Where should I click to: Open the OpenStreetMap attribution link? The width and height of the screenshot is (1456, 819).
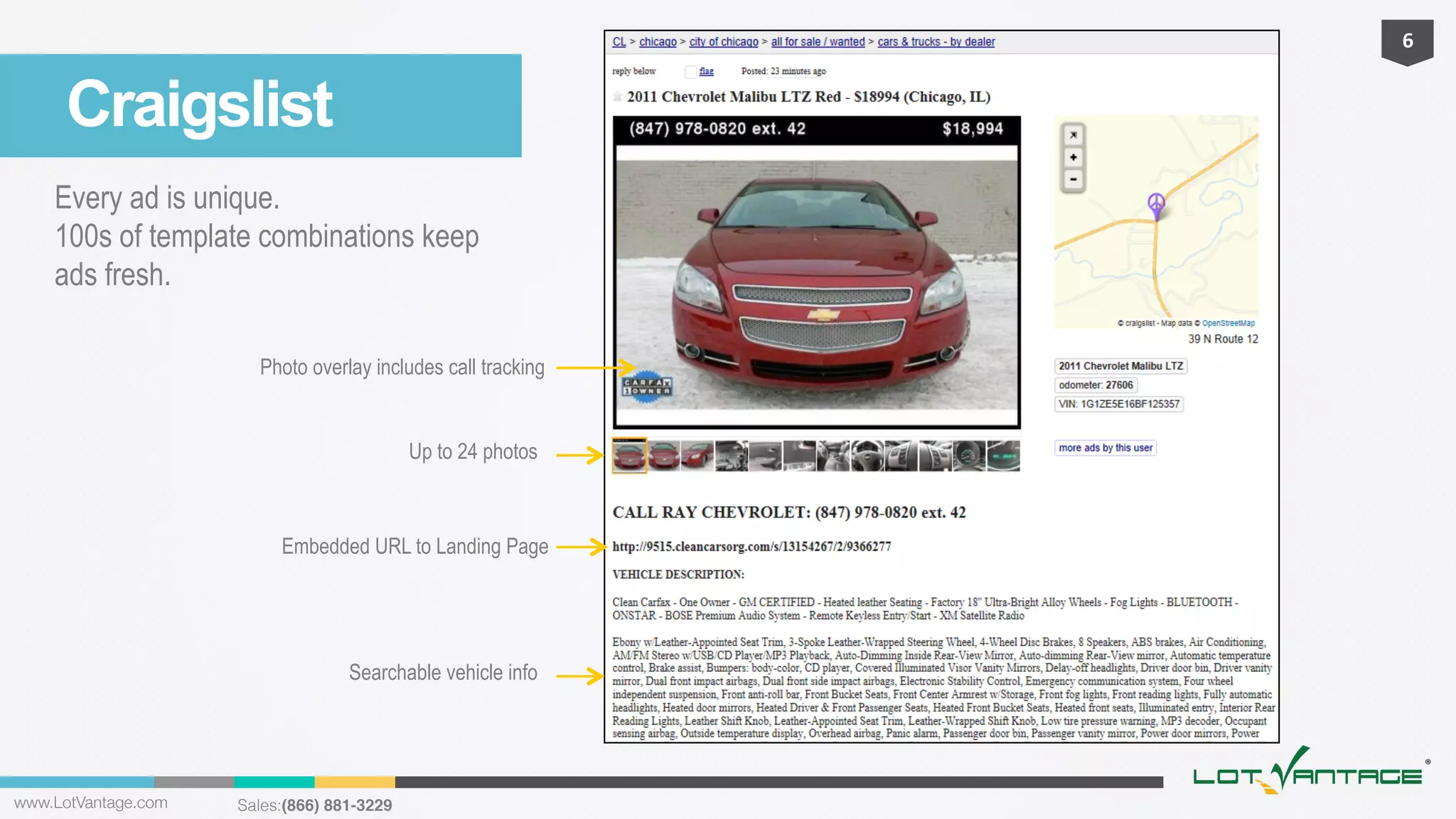pyautogui.click(x=1228, y=323)
